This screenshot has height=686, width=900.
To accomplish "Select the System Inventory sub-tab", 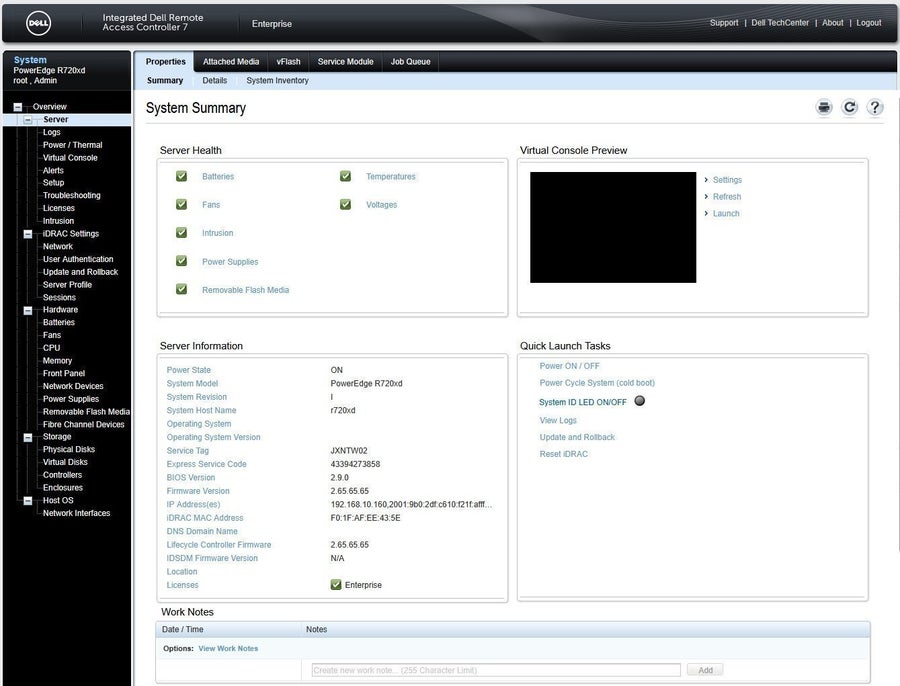I will coord(277,81).
